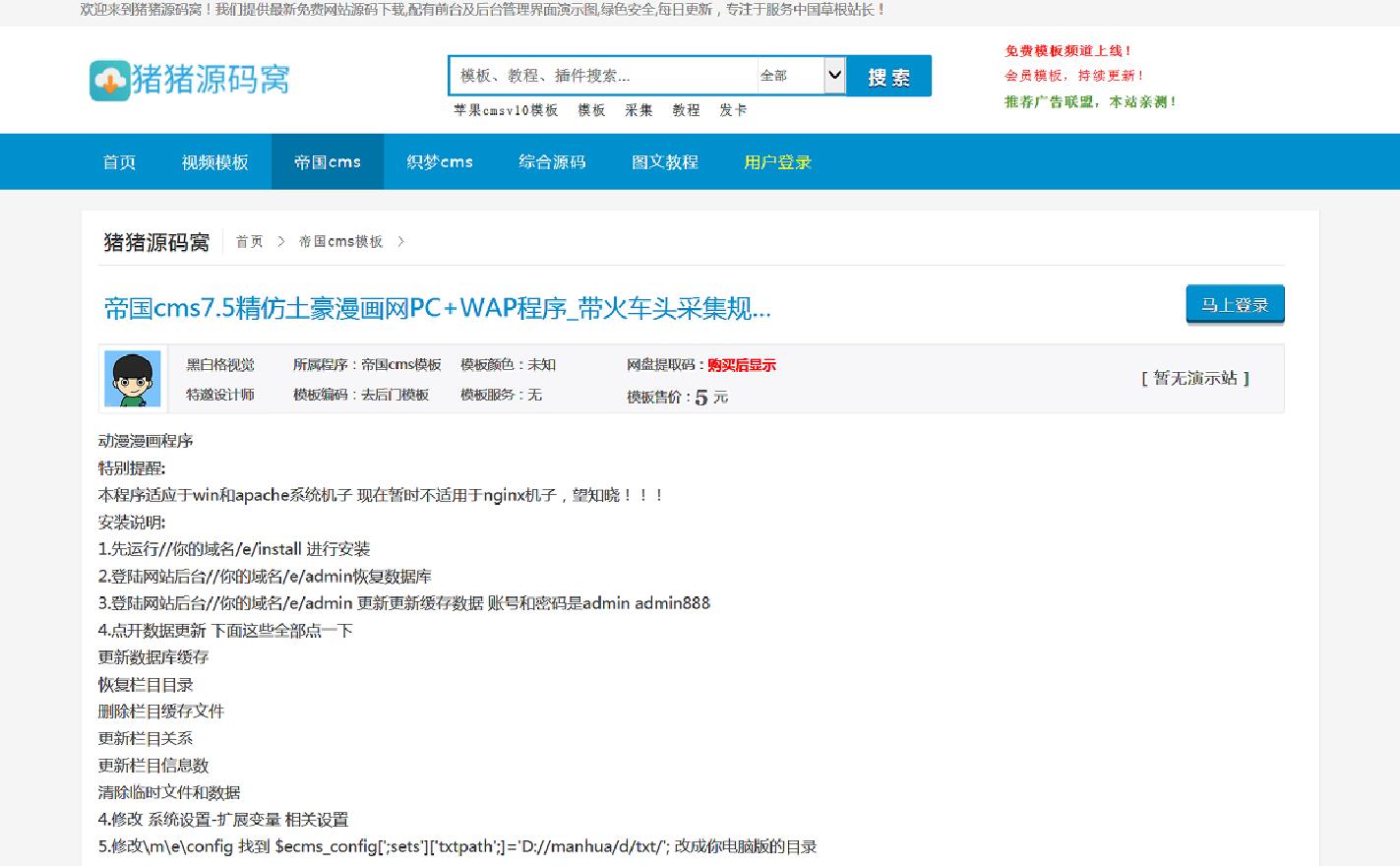Open the 全部 search category dropdown
This screenshot has width=1400, height=866.
tap(801, 76)
